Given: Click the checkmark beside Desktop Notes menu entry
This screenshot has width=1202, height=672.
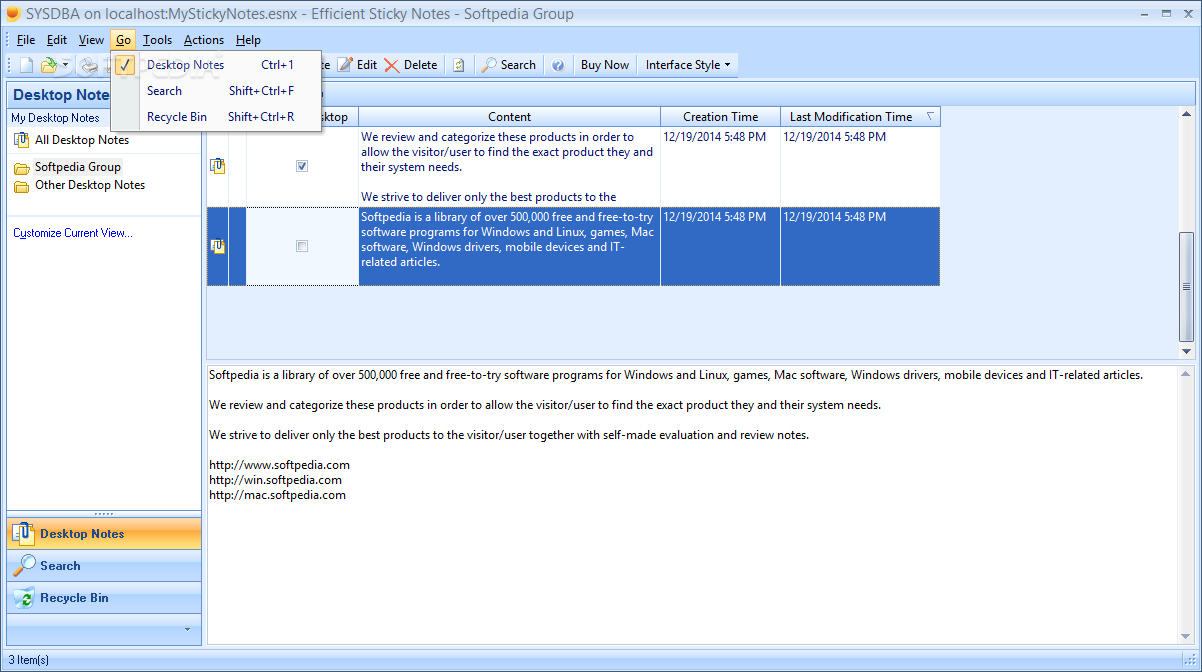Looking at the screenshot, I should pos(125,65).
